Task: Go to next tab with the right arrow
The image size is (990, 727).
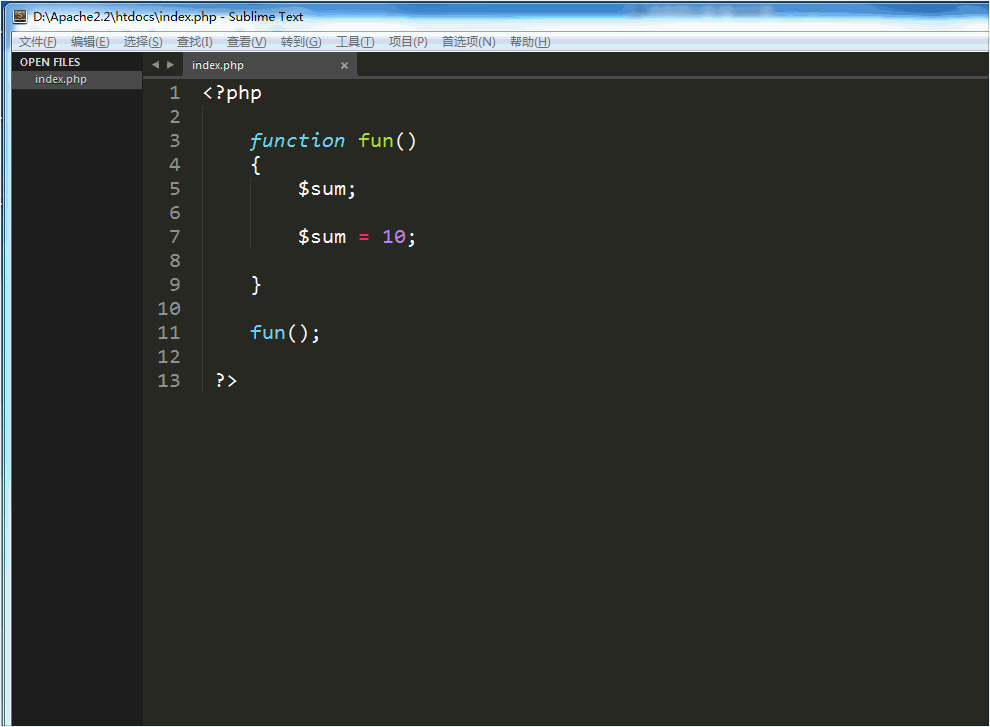Action: pos(170,64)
